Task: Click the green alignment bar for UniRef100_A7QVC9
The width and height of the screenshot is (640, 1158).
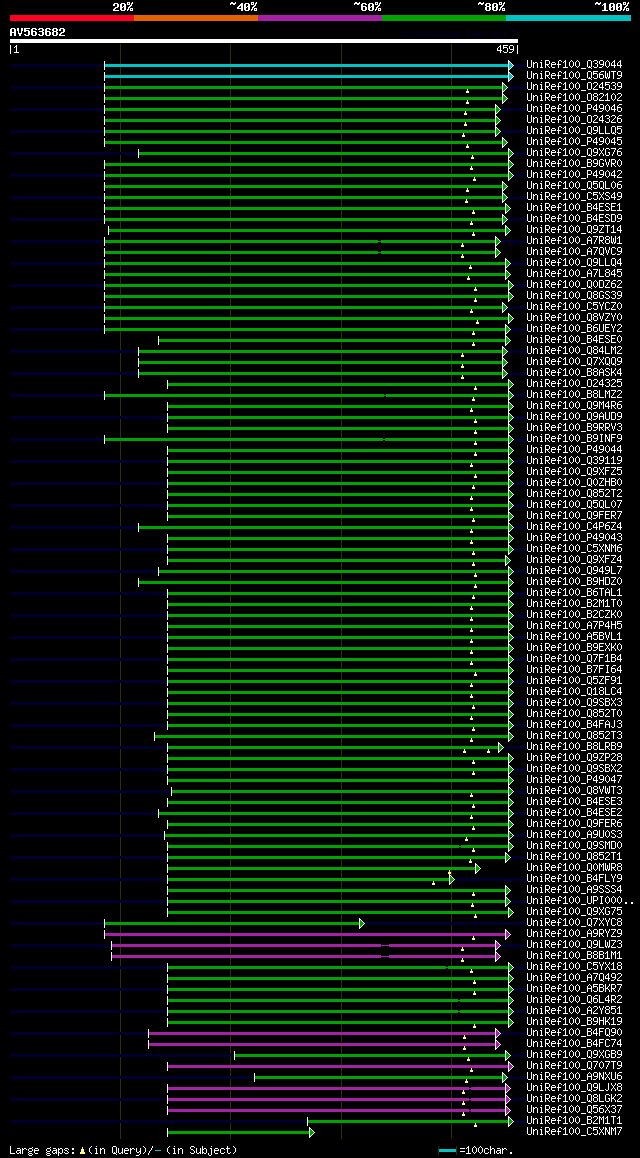Action: click(x=302, y=252)
